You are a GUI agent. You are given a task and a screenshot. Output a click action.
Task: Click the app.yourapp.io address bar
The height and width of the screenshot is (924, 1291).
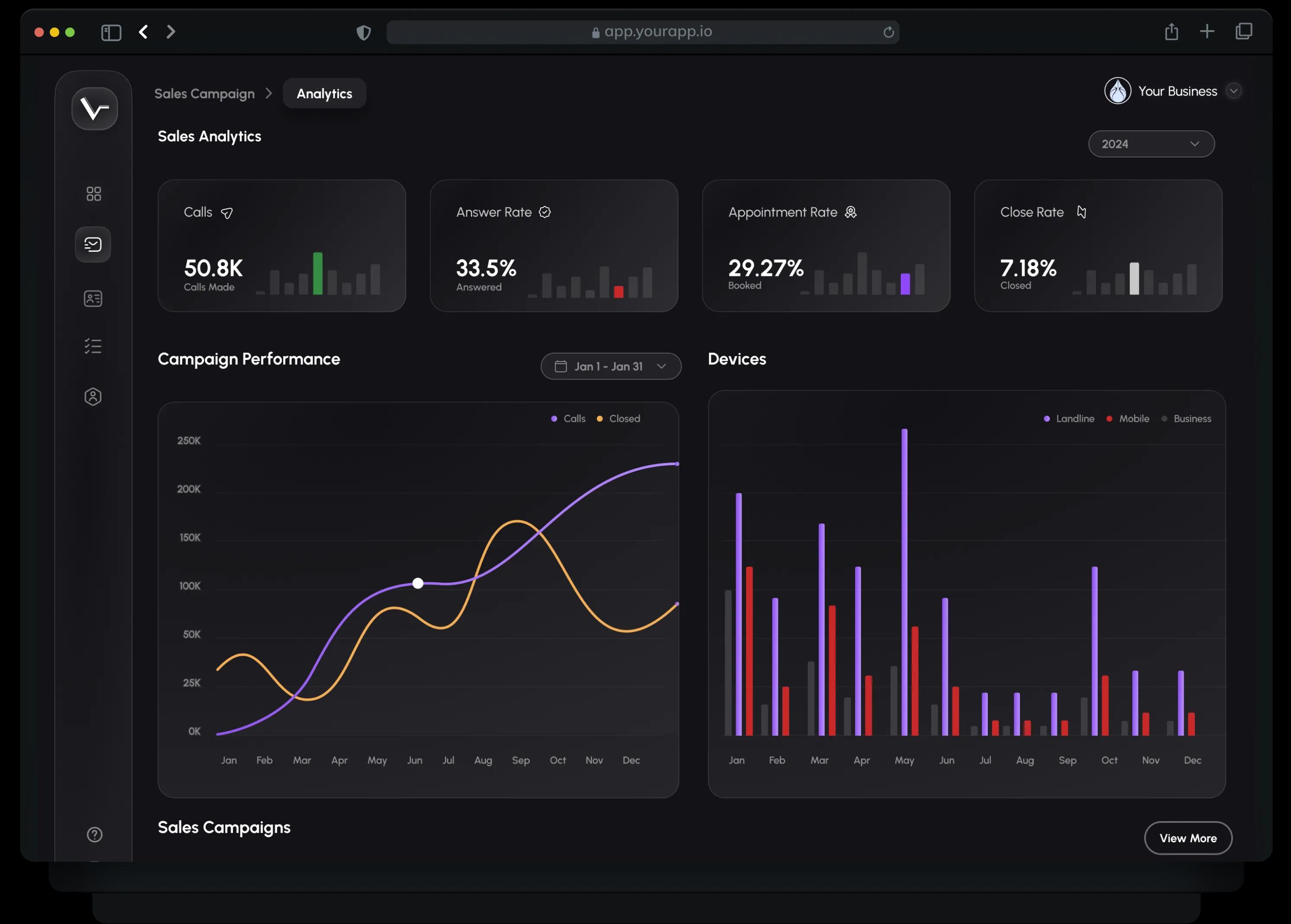(643, 32)
